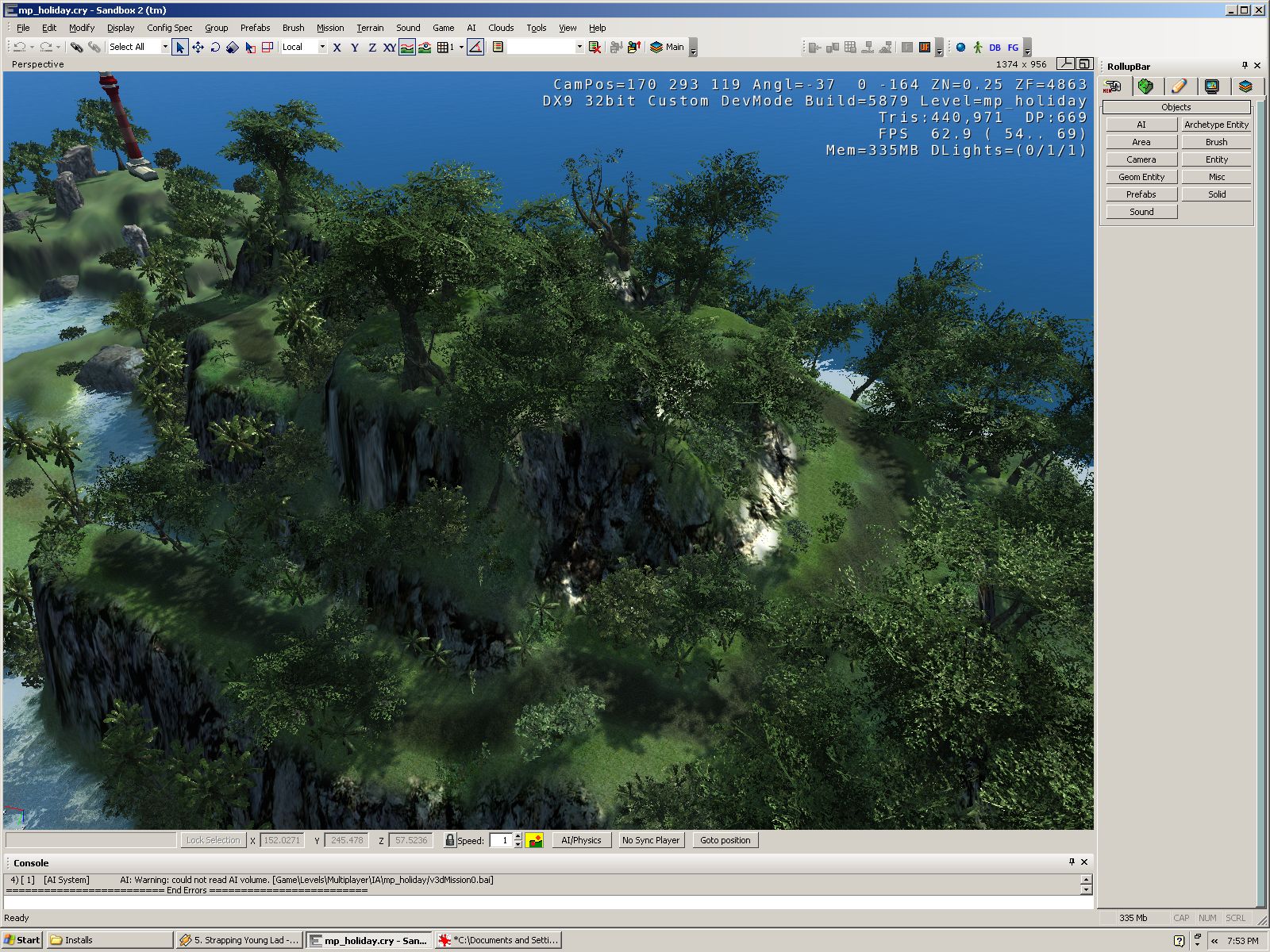
Task: Toggle Follow terrain and snap to objects
Action: pos(425,47)
